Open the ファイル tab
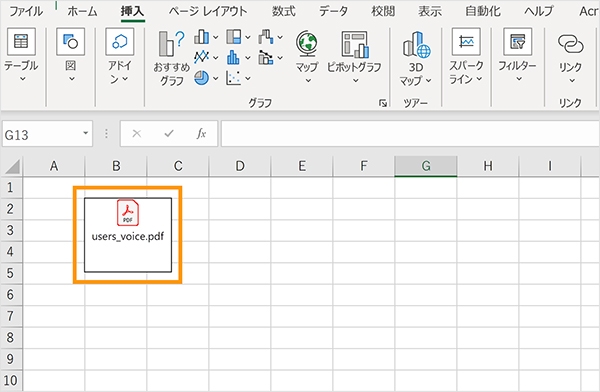The height and width of the screenshot is (392, 600). click(x=26, y=11)
